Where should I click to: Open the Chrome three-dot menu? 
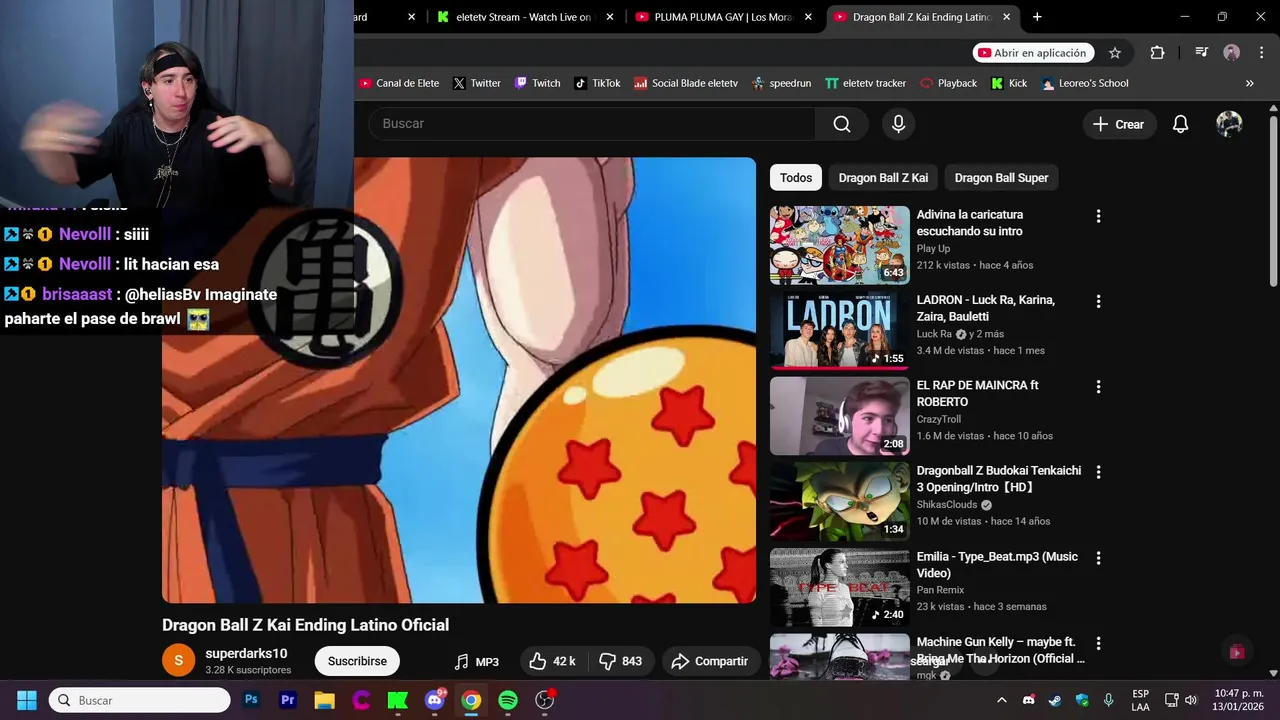pos(1260,53)
